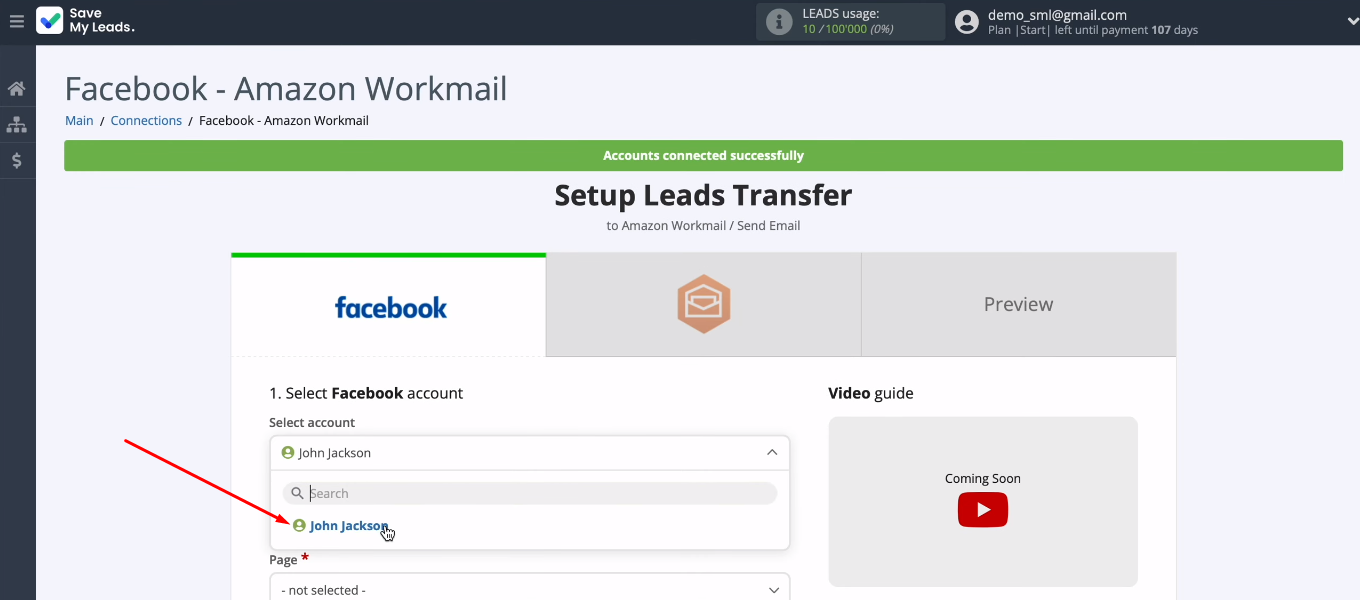Image resolution: width=1360 pixels, height=600 pixels.
Task: Switch to the Preview tab
Action: click(x=1018, y=304)
